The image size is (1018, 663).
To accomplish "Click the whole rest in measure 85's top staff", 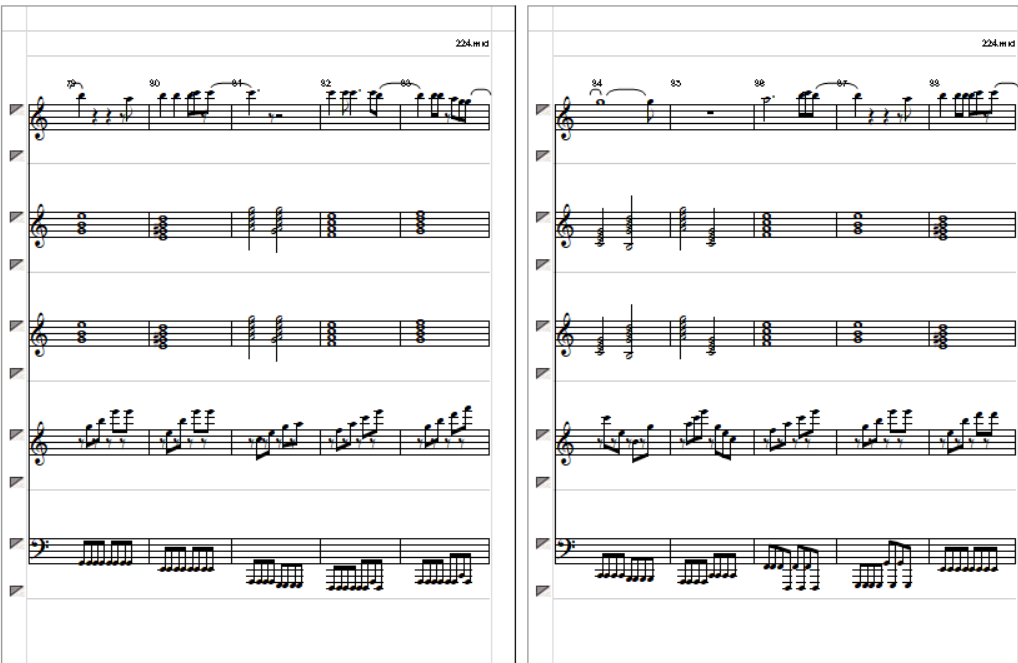I will coord(710,113).
